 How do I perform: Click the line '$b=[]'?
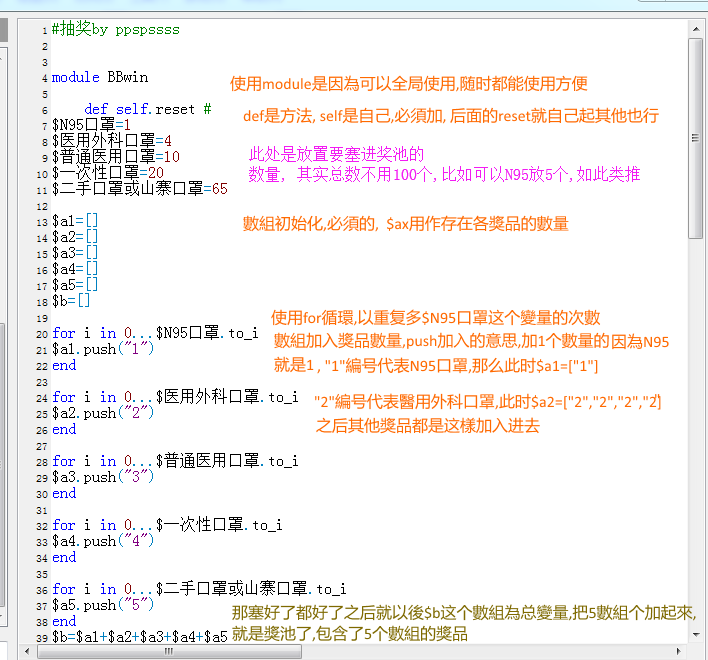coord(71,301)
